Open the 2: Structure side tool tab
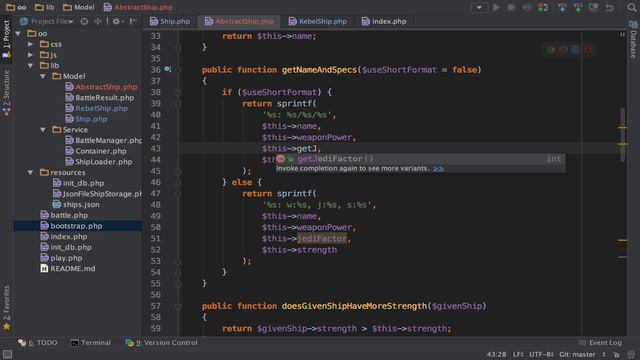640x360 pixels. tap(6, 93)
